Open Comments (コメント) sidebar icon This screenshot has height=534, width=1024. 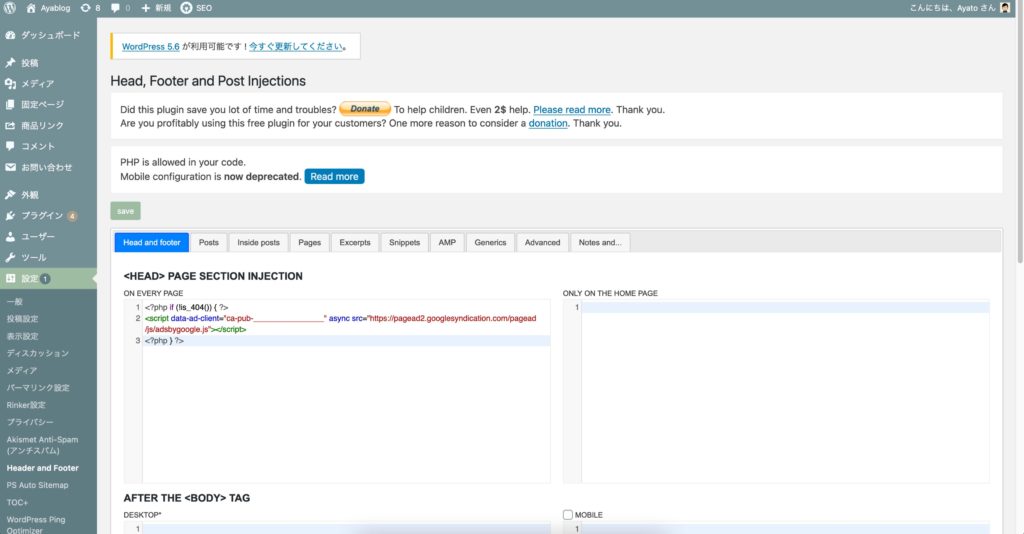tap(10, 146)
